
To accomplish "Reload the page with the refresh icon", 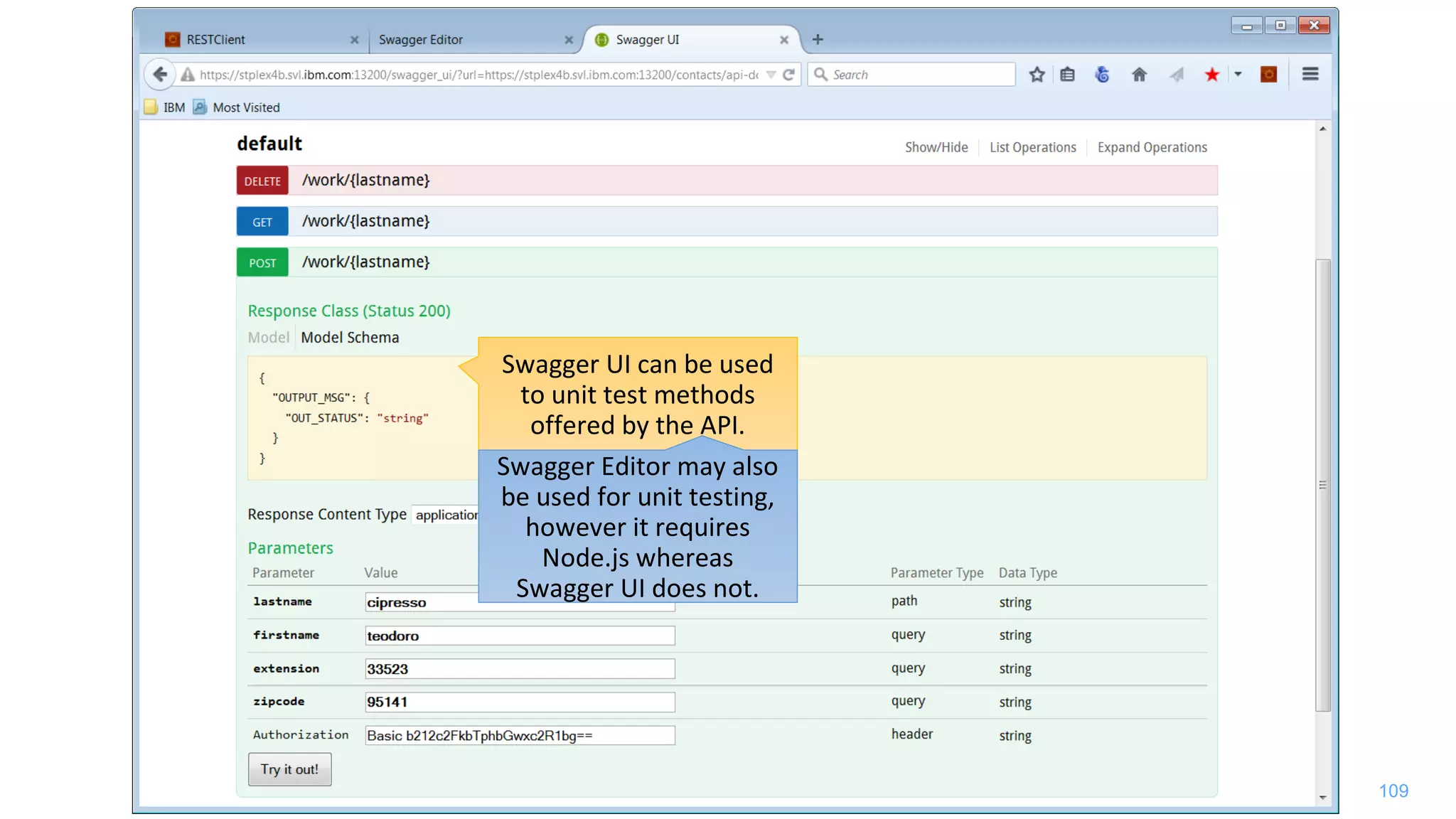I will point(788,74).
